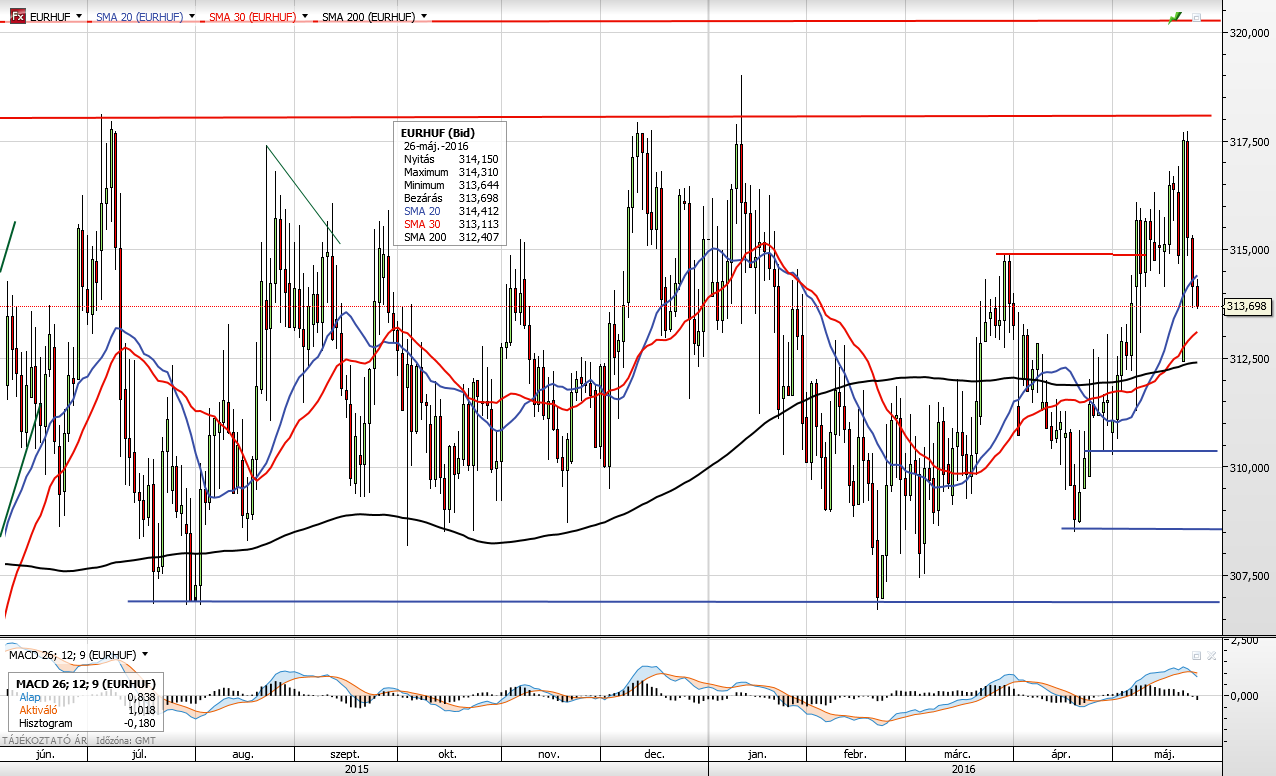Click the 'júl.' month on time axis

click(140, 755)
